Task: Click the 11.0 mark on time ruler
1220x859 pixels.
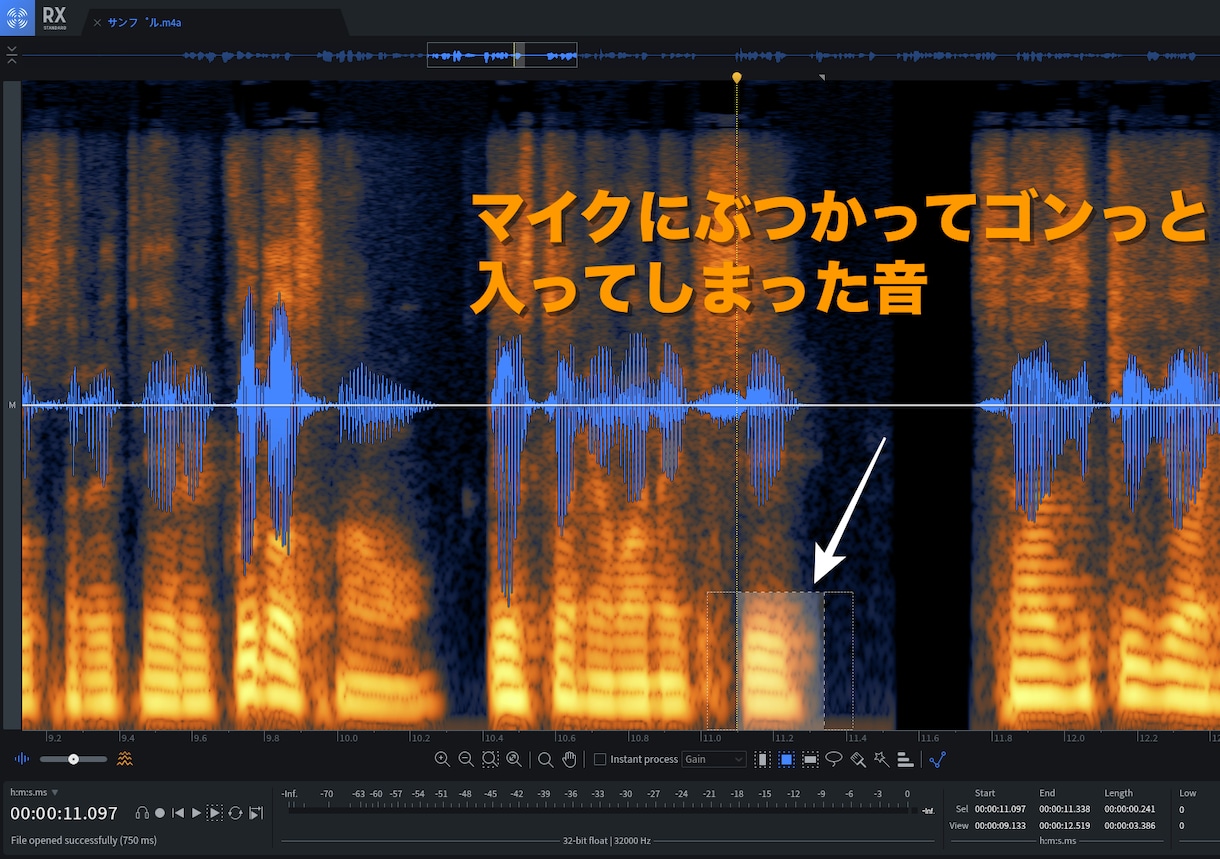Action: coord(711,738)
